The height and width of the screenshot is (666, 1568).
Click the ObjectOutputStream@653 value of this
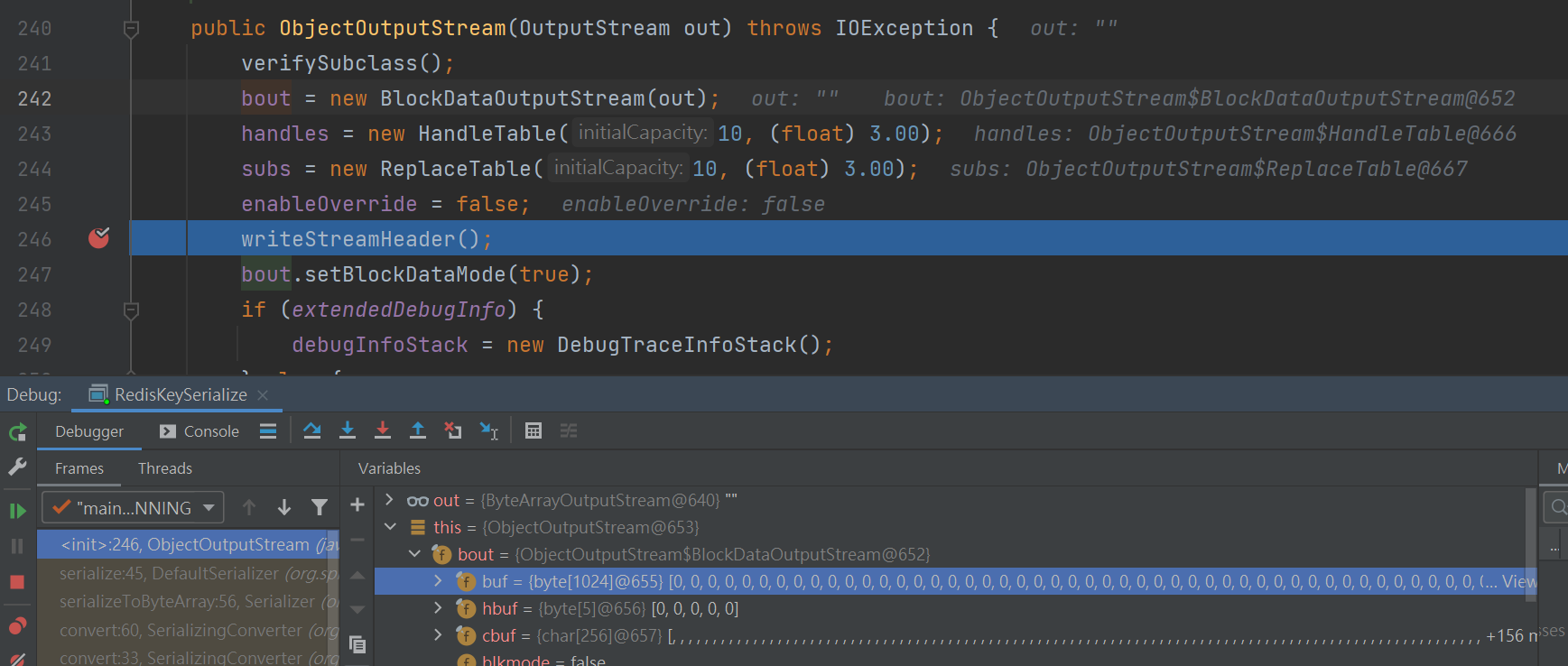[x=590, y=527]
